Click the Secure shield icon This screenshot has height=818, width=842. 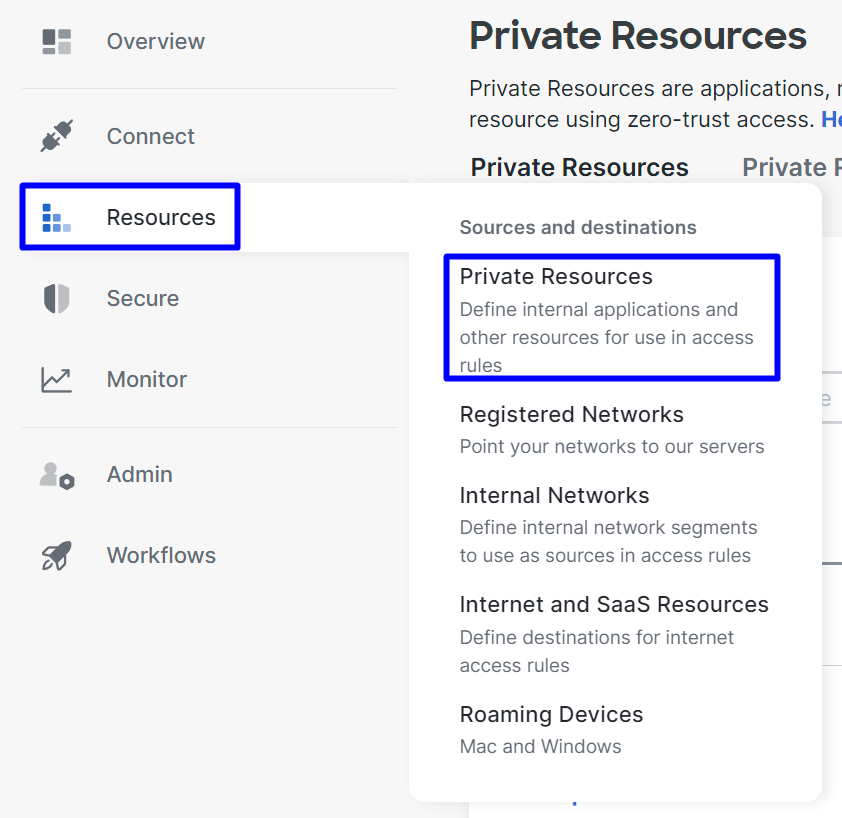[56, 298]
